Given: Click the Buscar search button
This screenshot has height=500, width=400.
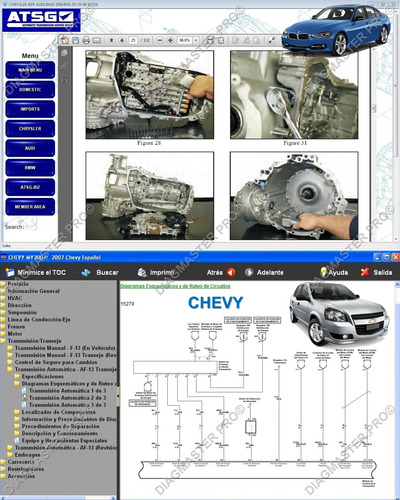Looking at the screenshot, I should 100,273.
